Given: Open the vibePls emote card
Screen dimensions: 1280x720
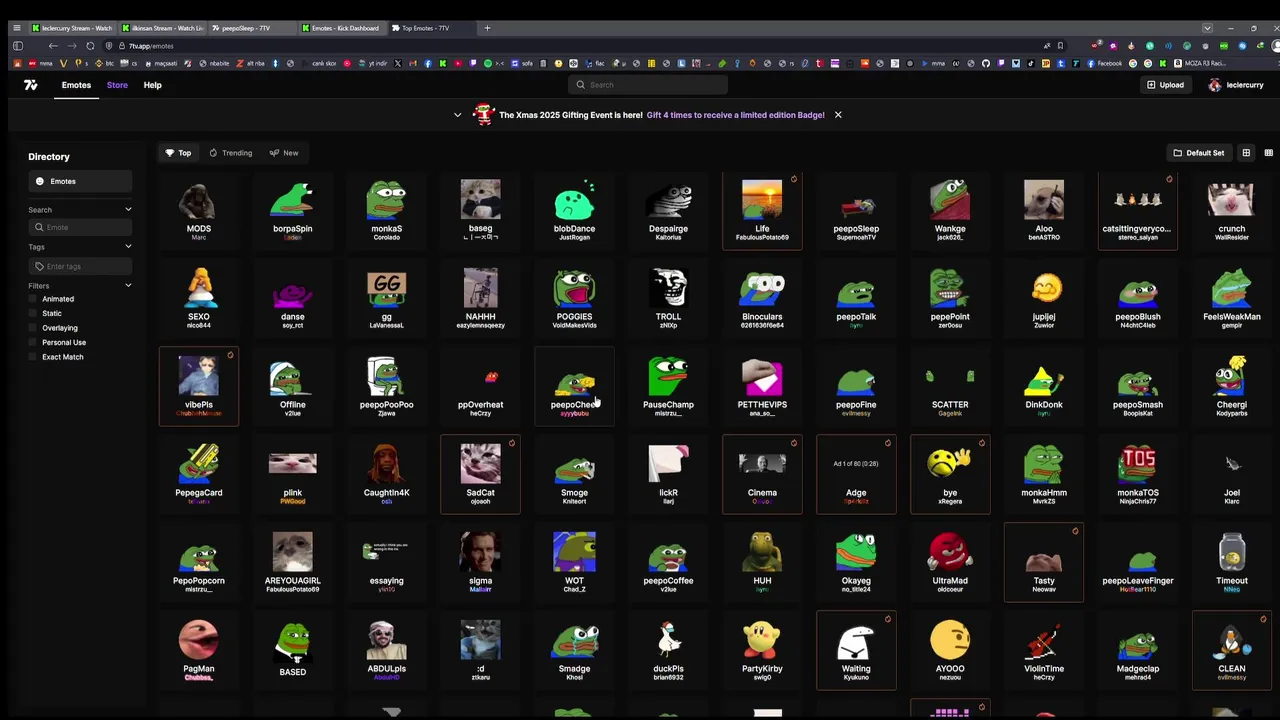Looking at the screenshot, I should [x=199, y=386].
